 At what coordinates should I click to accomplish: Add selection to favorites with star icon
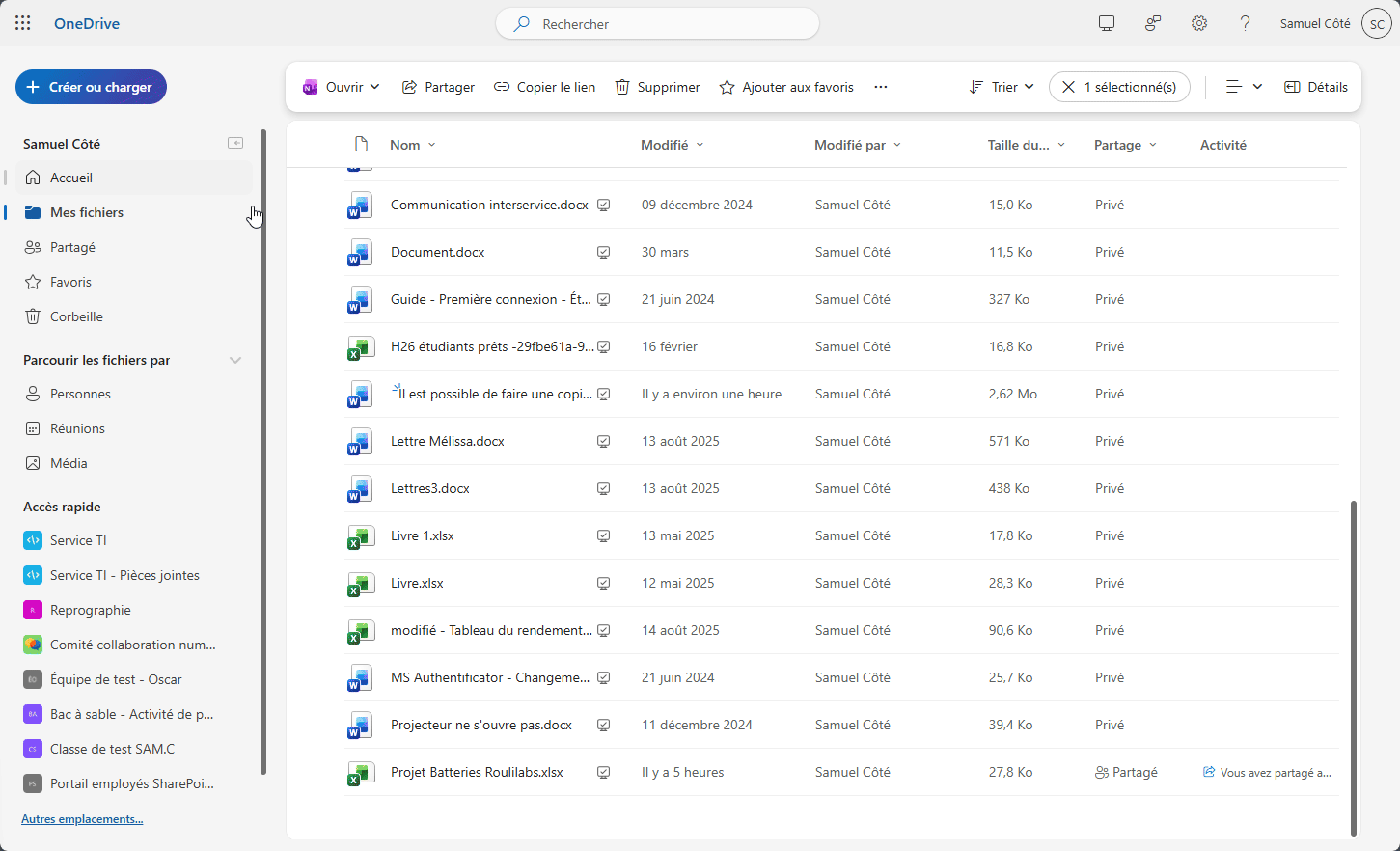[x=786, y=87]
